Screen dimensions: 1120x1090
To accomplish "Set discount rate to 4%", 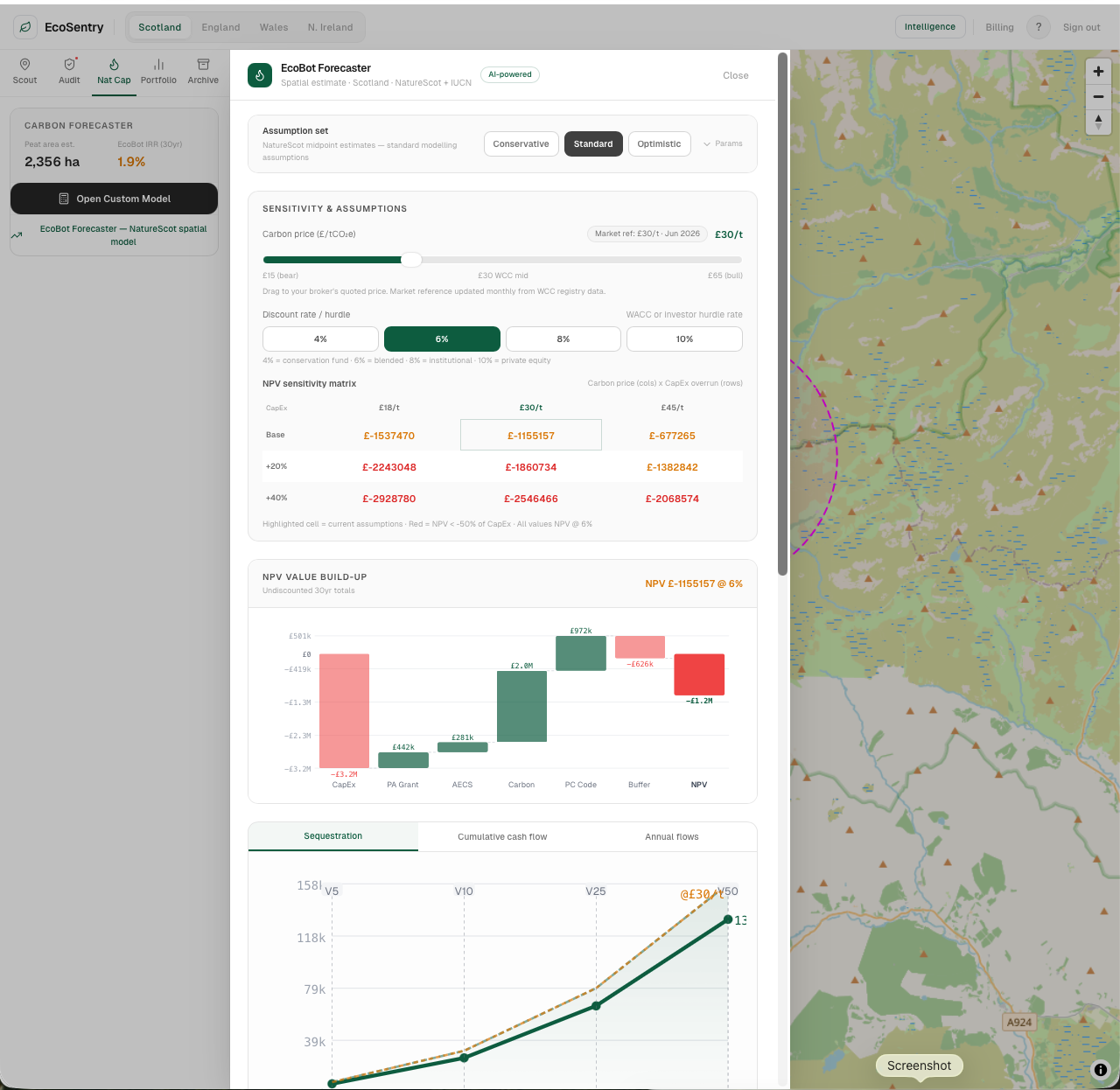I will (320, 339).
